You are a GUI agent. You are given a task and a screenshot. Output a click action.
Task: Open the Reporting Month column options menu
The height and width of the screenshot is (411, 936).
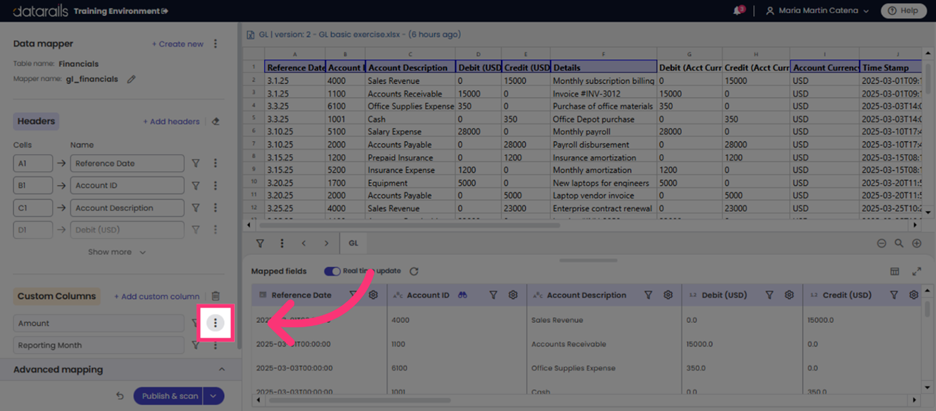[215, 345]
